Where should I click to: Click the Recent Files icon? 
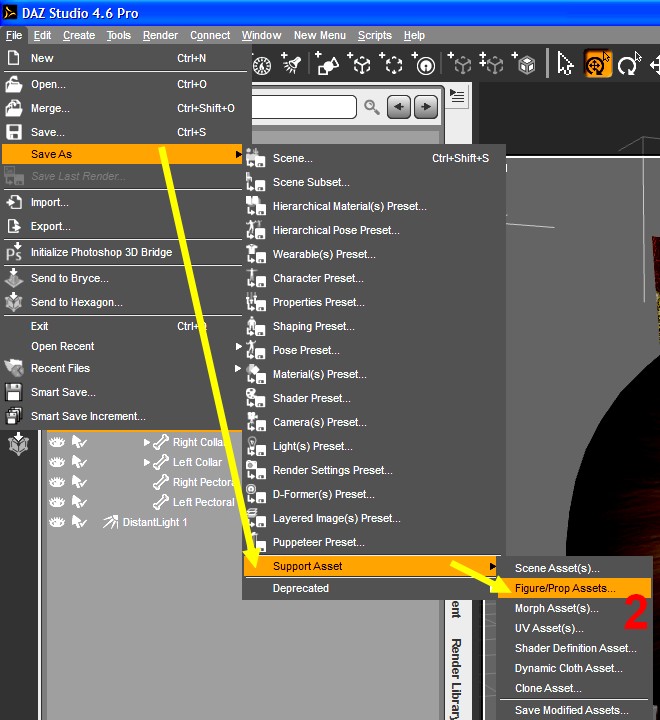pyautogui.click(x=14, y=368)
